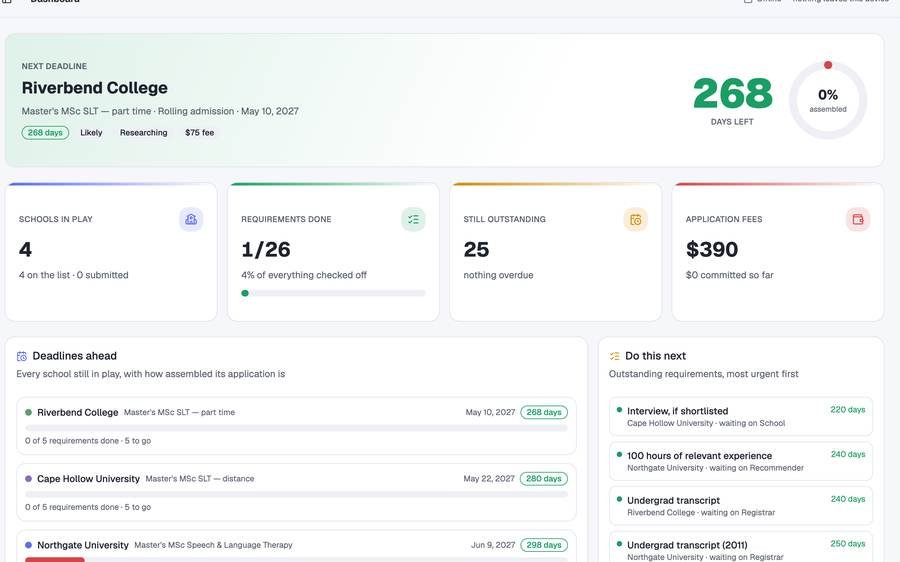Click the 0% assembled progress ring

[828, 100]
